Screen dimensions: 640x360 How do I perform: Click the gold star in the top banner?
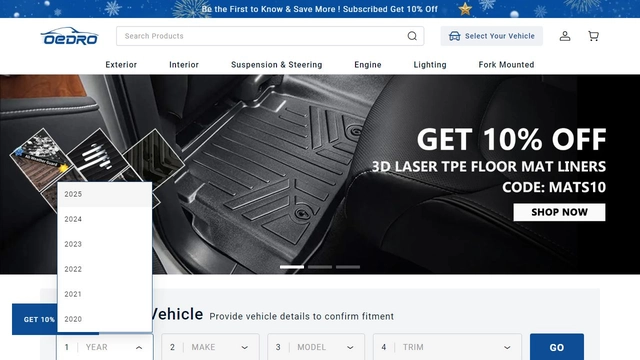pos(465,9)
